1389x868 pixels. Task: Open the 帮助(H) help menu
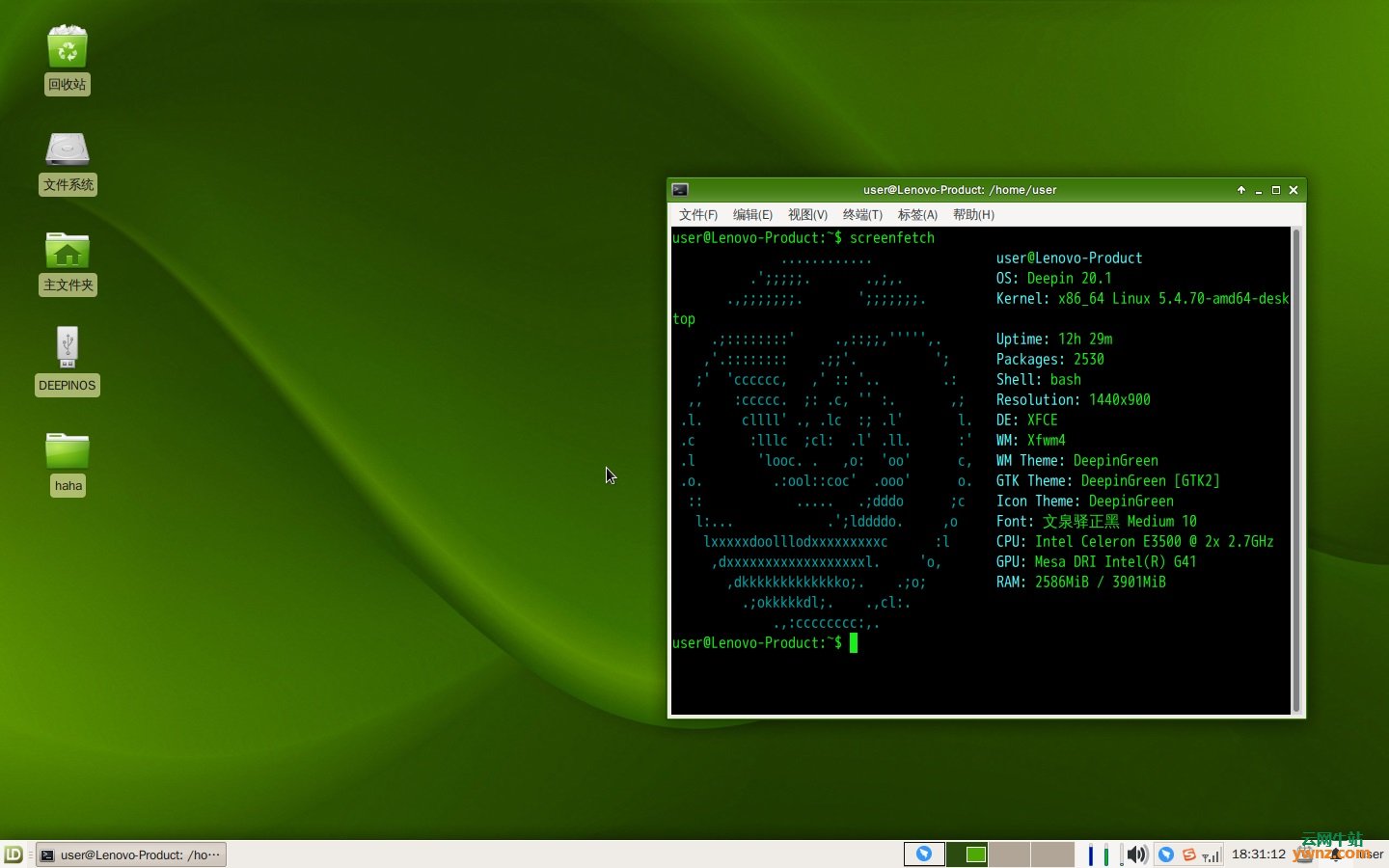click(973, 215)
